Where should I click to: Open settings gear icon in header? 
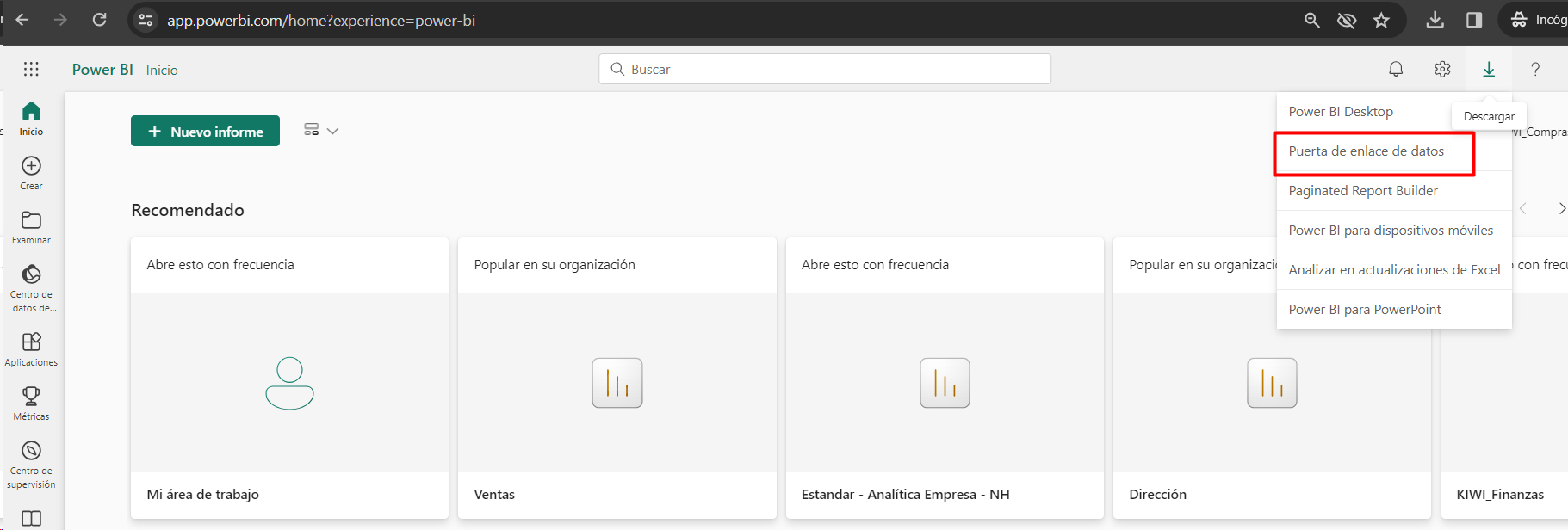(x=1442, y=69)
